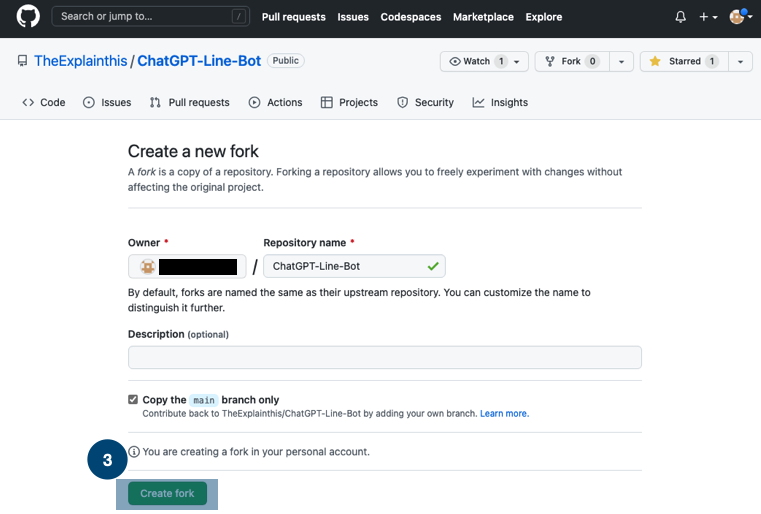Switch to the Code tab
This screenshot has width=761, height=514.
pos(44,102)
